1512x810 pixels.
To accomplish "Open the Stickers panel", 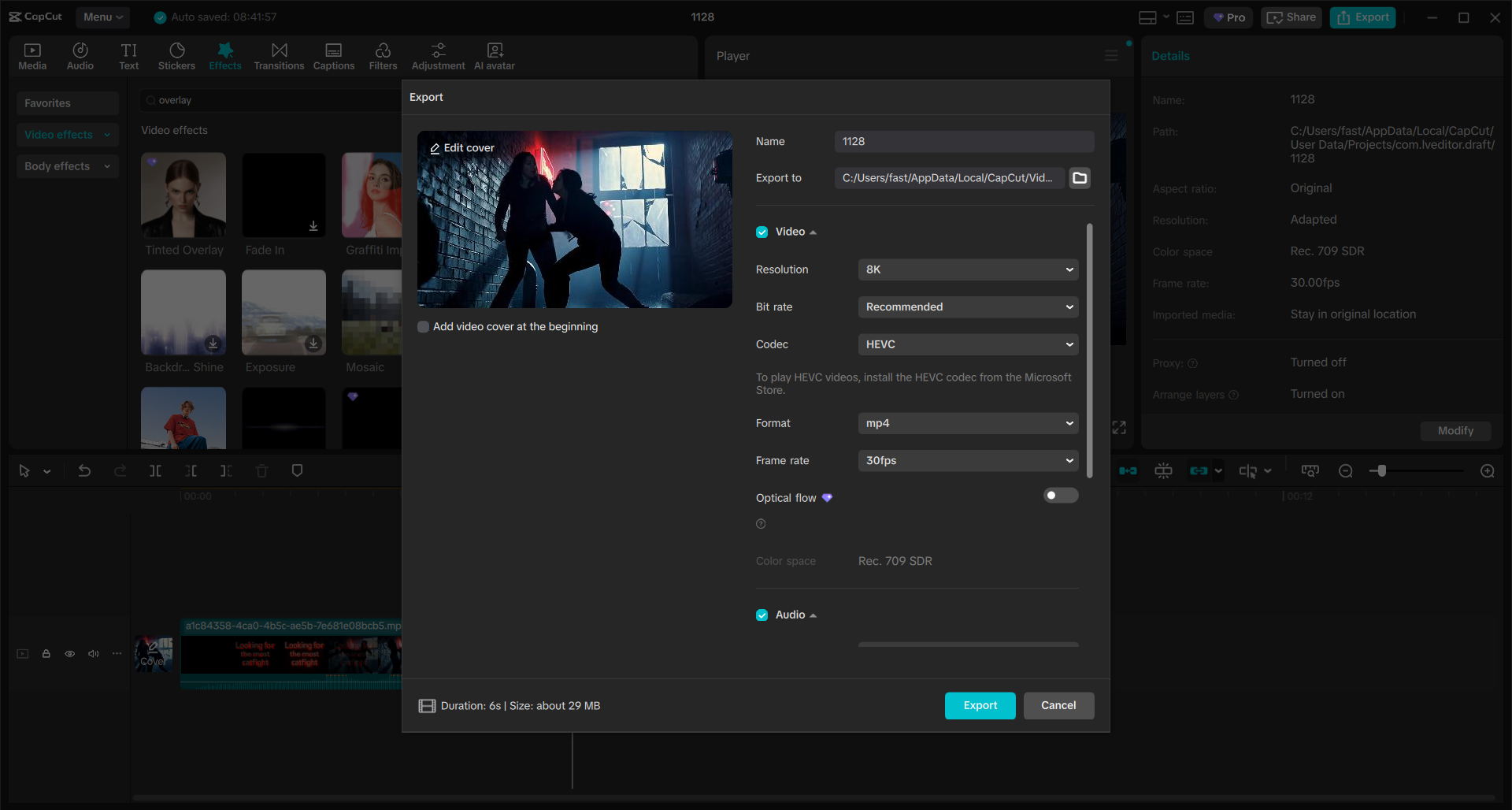I will [x=176, y=55].
